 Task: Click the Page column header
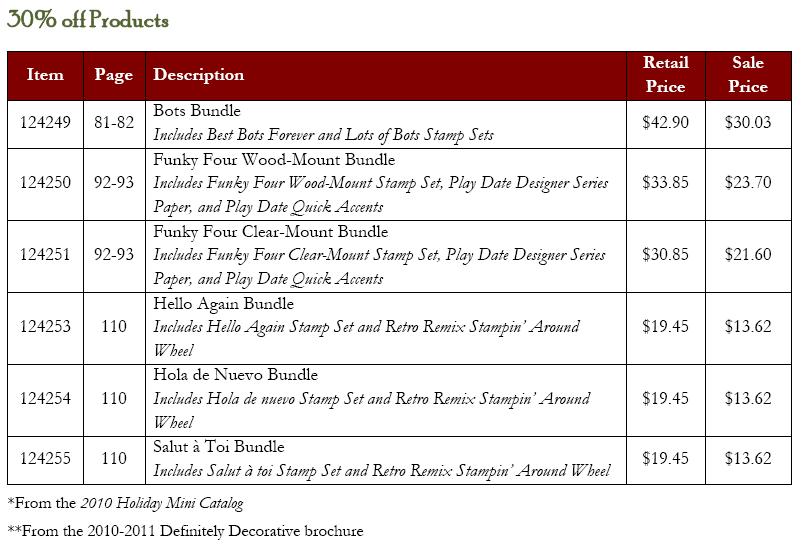(x=114, y=75)
